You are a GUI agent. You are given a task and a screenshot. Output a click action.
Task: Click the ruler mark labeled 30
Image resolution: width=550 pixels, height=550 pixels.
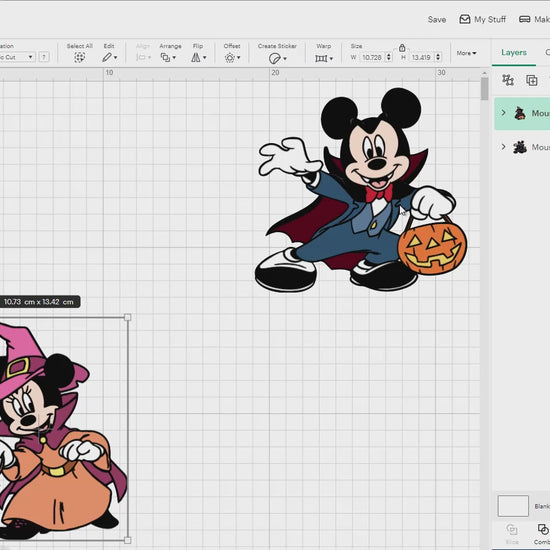(441, 73)
